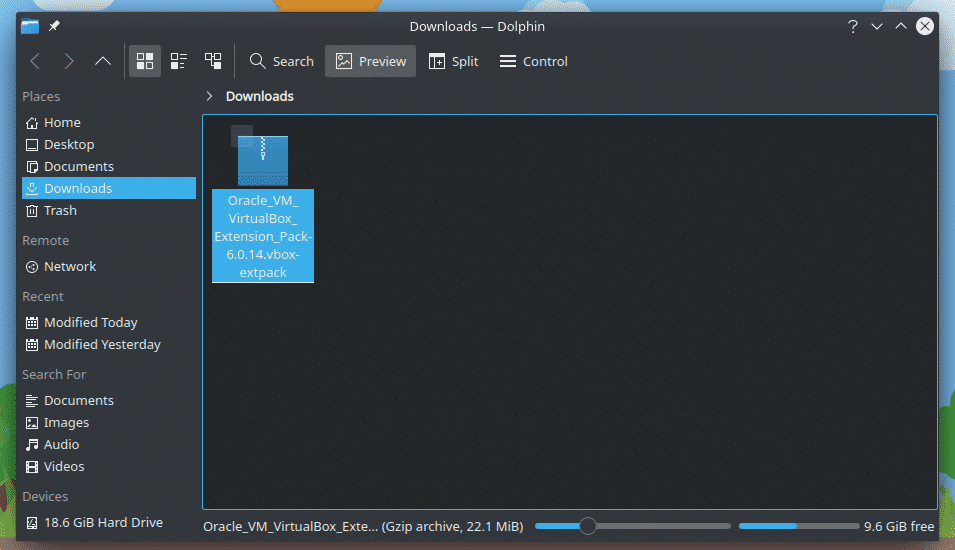This screenshot has width=955, height=550.
Task: Open Desktop in Places panel
Action: tap(109, 144)
